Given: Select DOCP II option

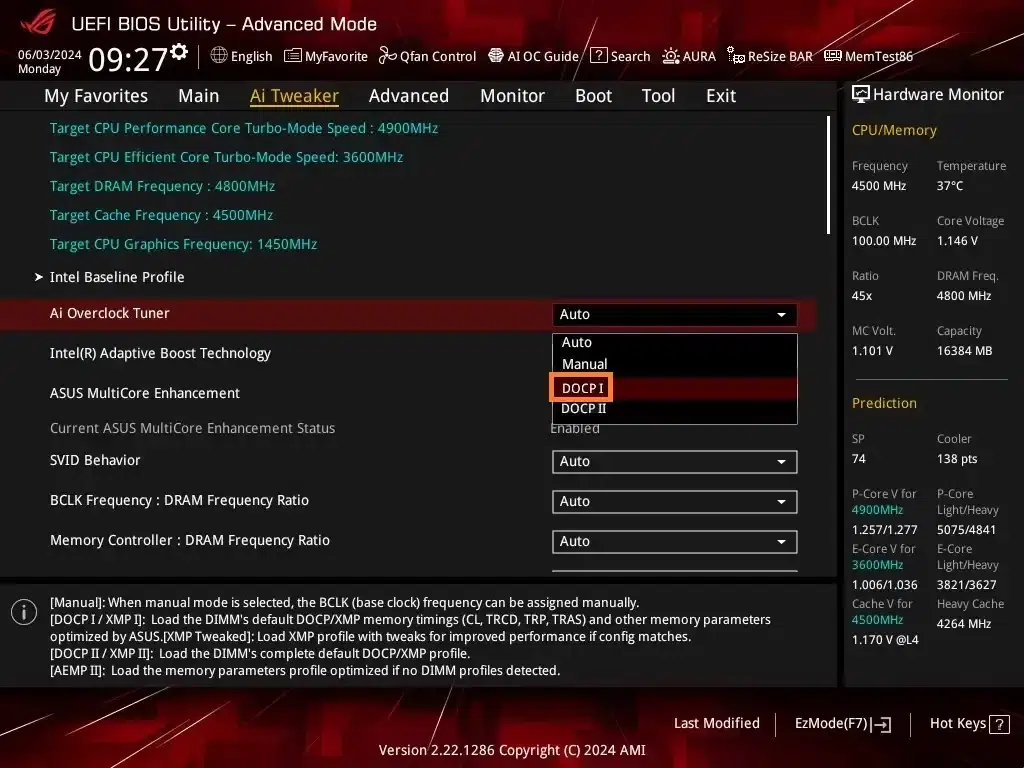Looking at the screenshot, I should pos(674,409).
